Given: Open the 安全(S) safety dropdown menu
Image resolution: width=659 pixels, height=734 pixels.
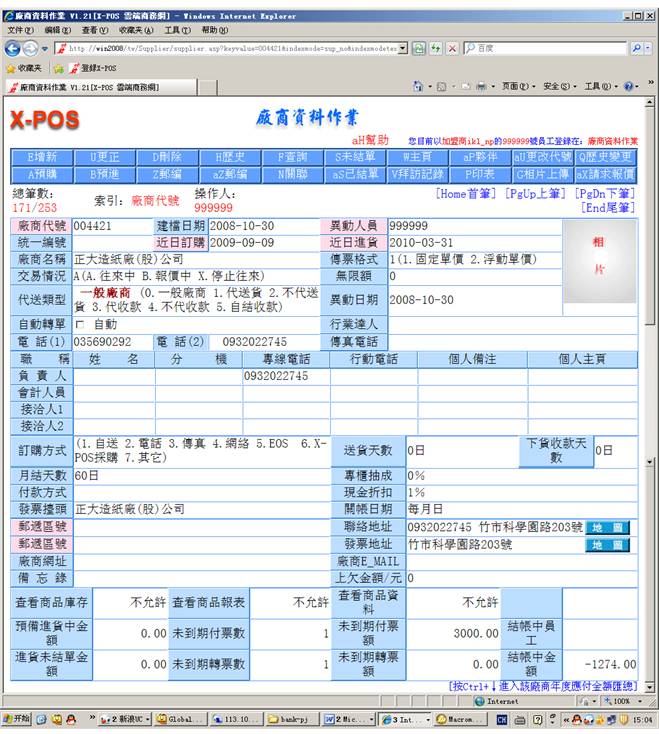Looking at the screenshot, I should point(559,87).
